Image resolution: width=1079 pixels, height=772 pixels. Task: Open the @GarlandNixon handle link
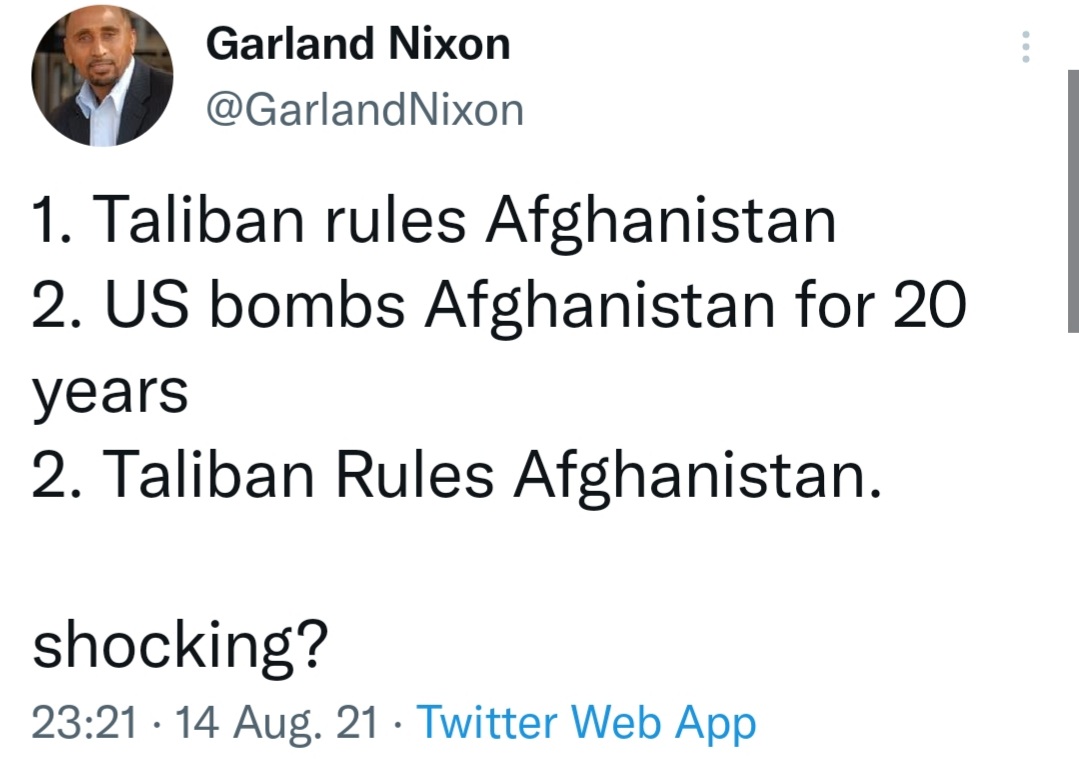pyautogui.click(x=365, y=109)
